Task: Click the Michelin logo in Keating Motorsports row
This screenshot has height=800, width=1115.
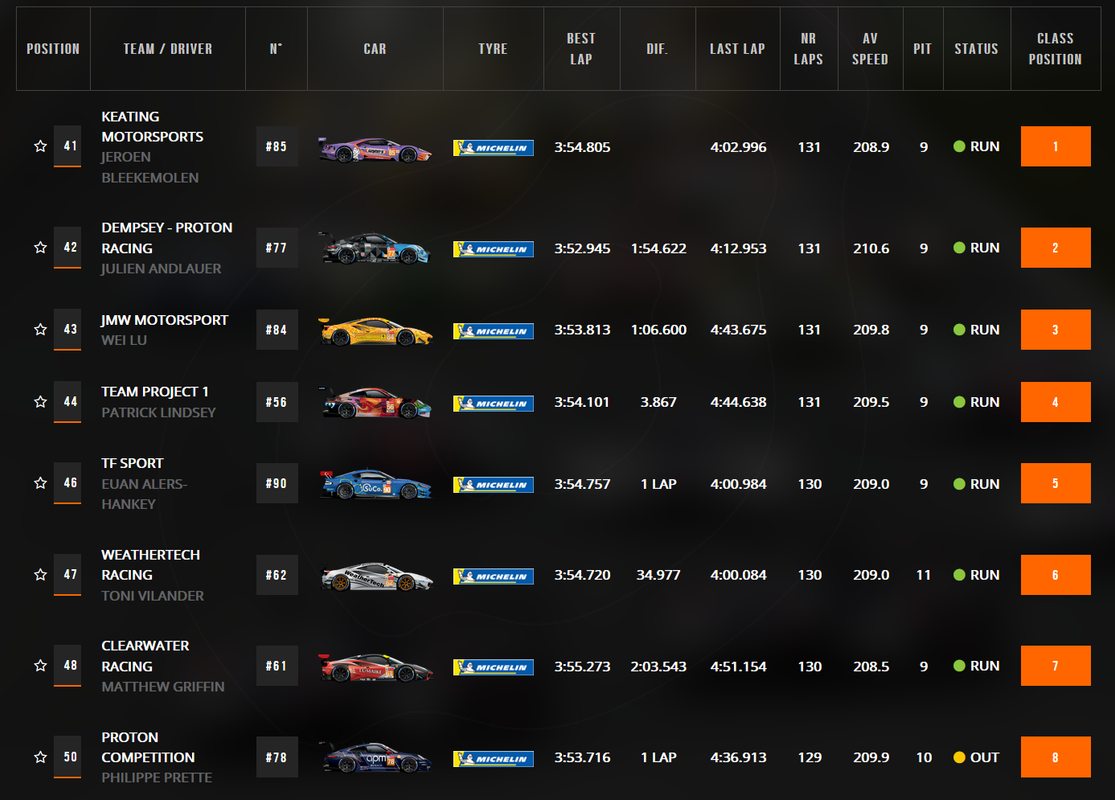Action: 494,148
